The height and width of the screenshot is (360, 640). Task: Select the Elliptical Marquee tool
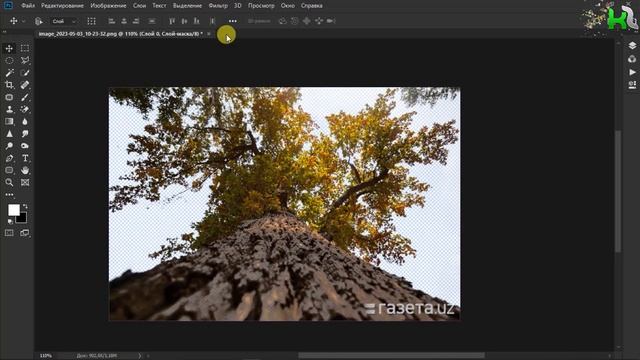point(9,60)
